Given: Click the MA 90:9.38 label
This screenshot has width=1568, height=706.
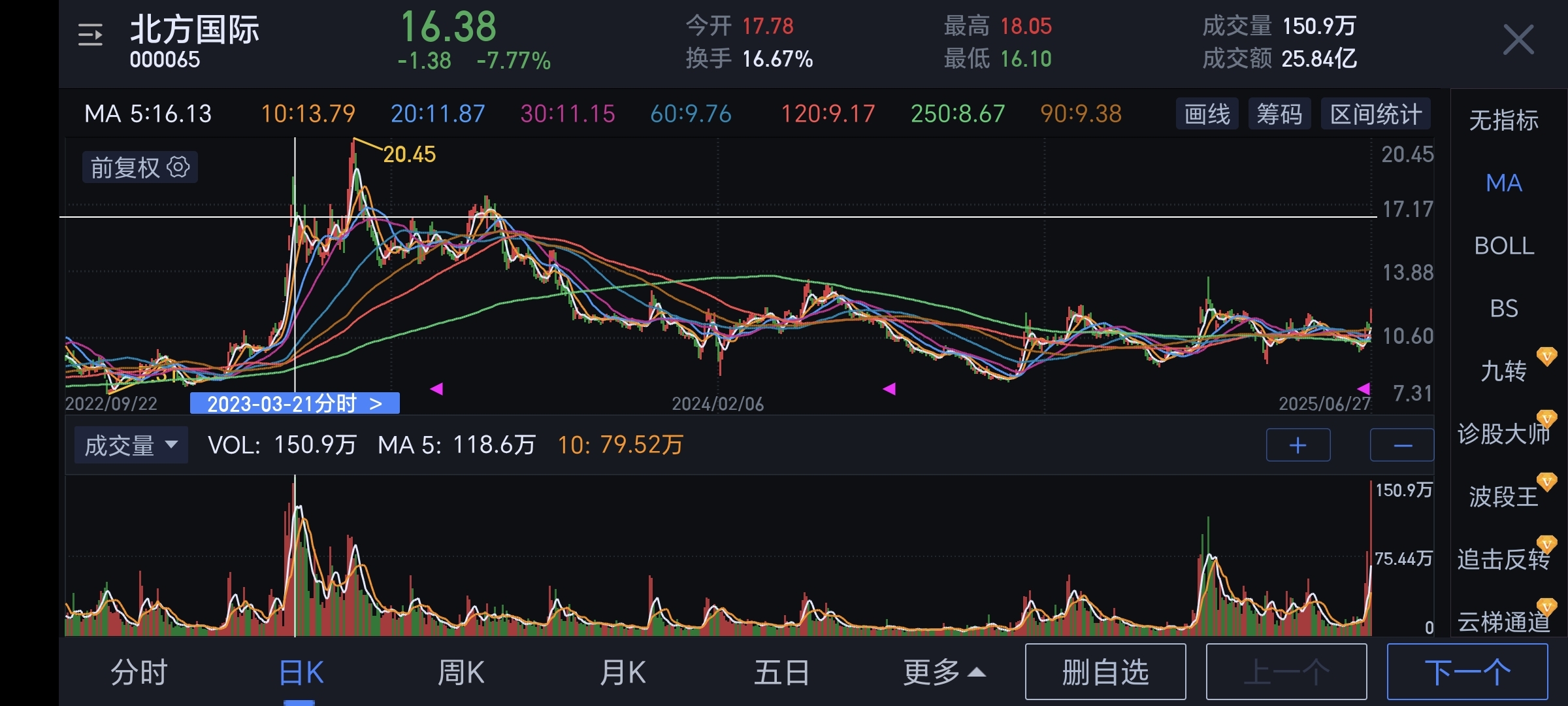Looking at the screenshot, I should click(1081, 114).
